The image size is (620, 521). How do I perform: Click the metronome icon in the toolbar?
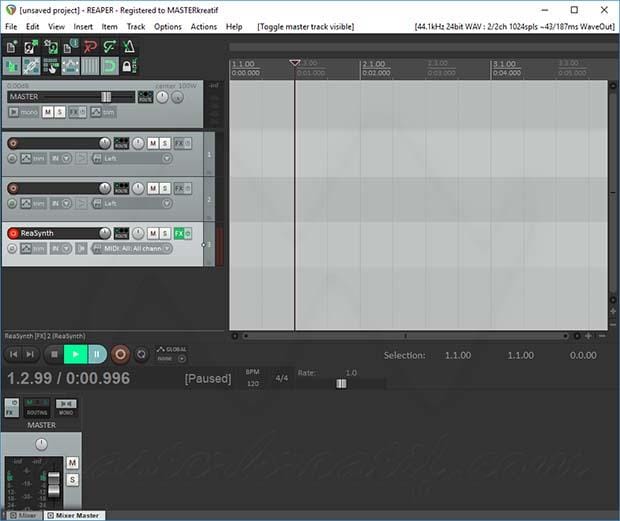(x=129, y=46)
